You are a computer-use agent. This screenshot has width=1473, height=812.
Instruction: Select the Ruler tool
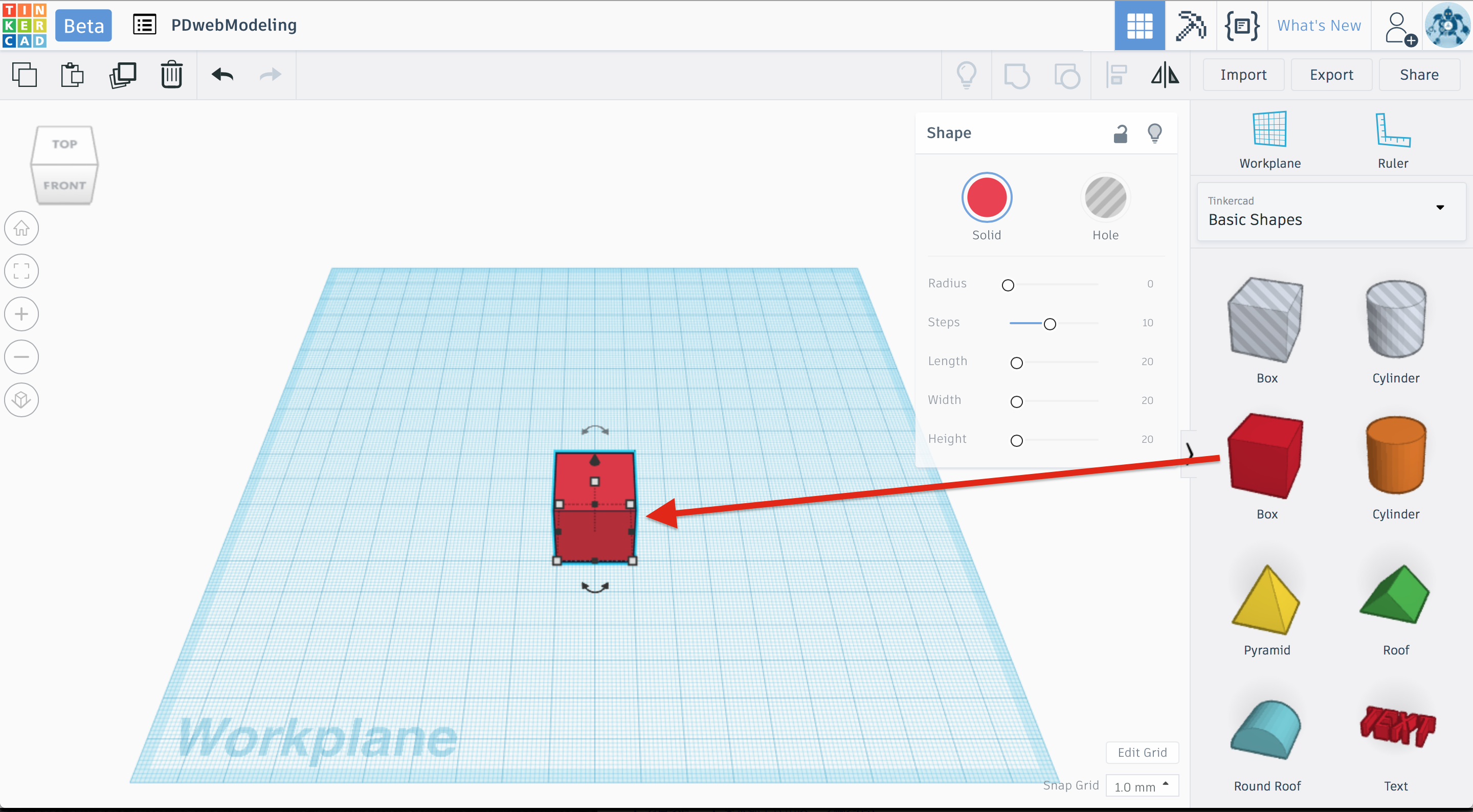[x=1392, y=140]
